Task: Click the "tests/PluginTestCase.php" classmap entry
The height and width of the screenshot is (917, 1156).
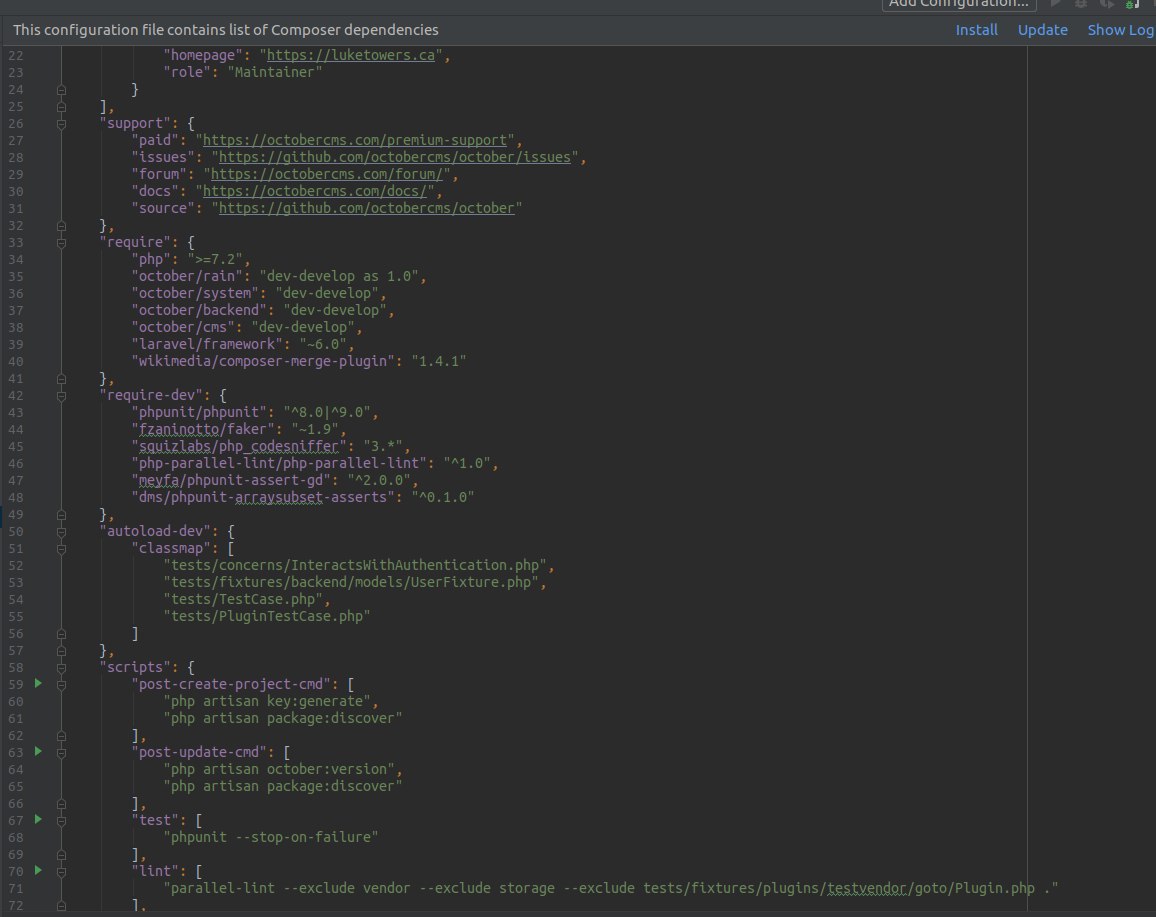Action: point(267,616)
